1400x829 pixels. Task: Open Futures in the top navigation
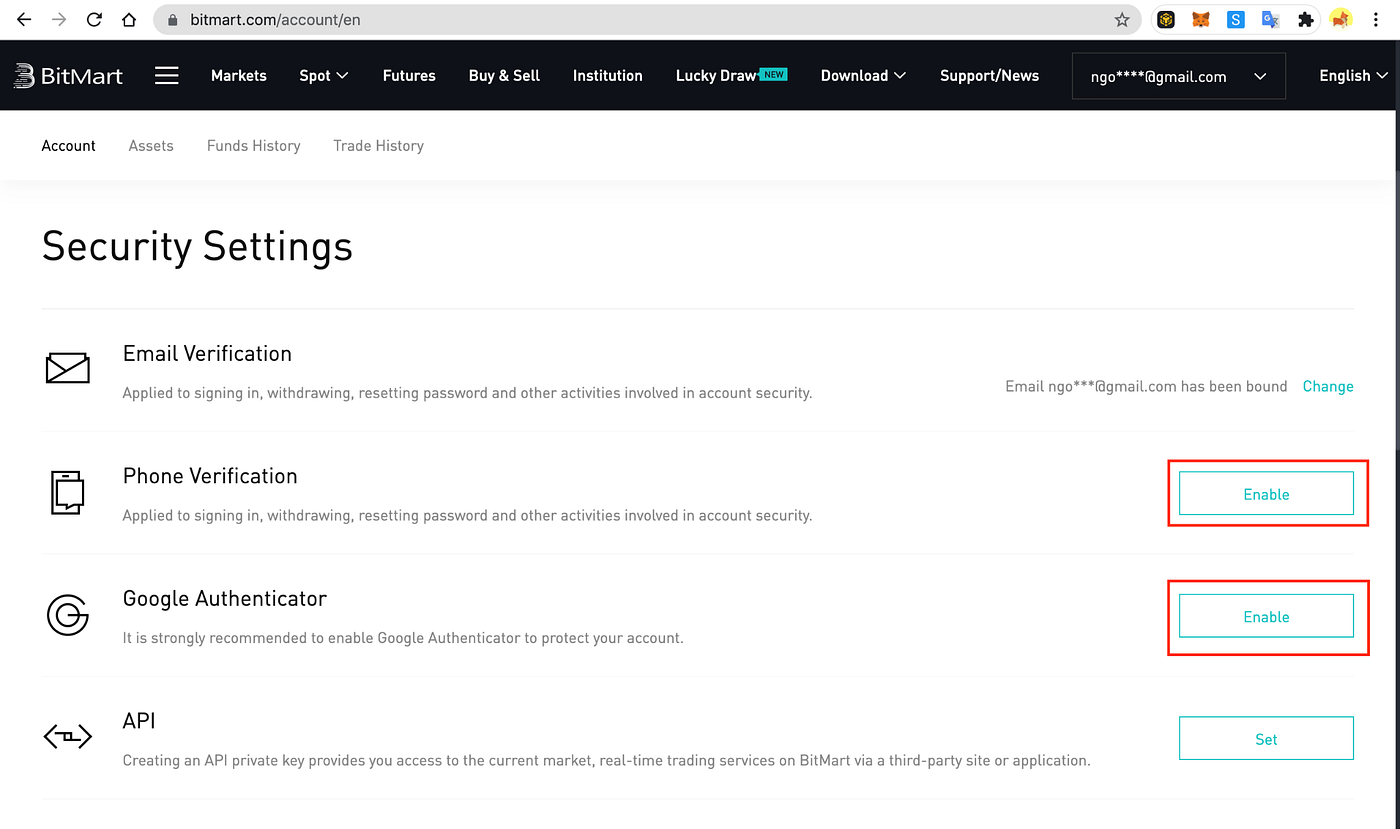pos(409,75)
